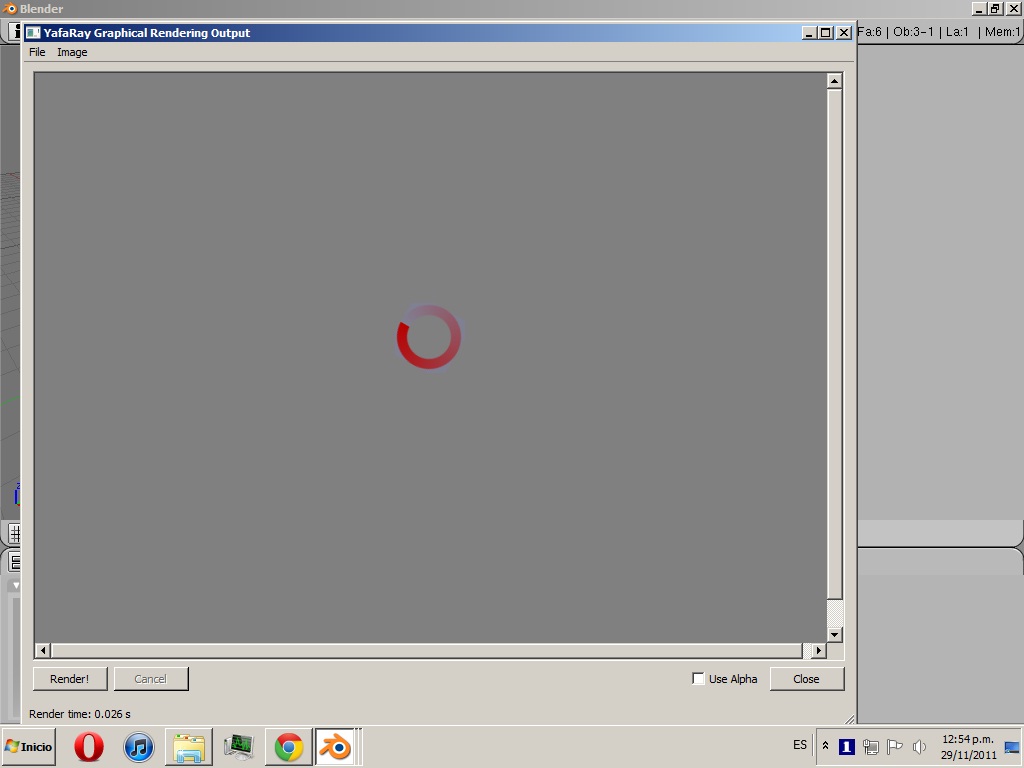Viewport: 1024px width, 768px height.
Task: Open the File menu in YafaRay window
Action: (x=37, y=52)
